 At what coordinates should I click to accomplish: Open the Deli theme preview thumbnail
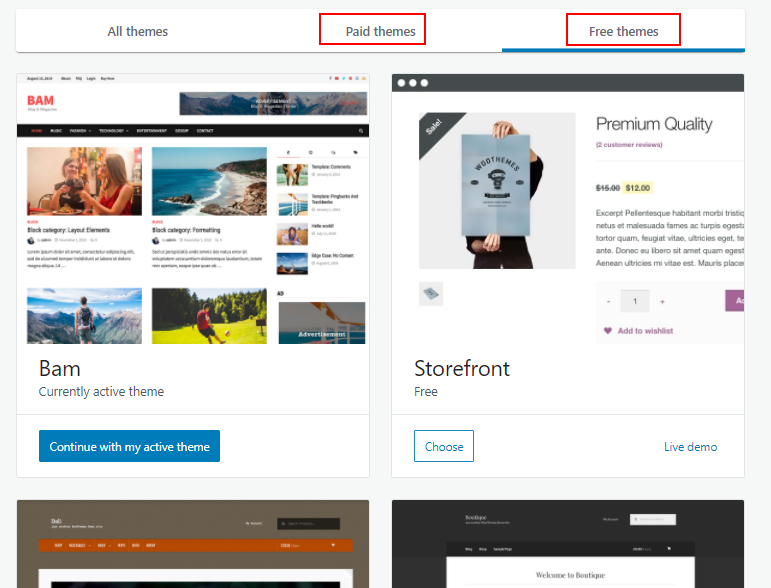click(193, 544)
